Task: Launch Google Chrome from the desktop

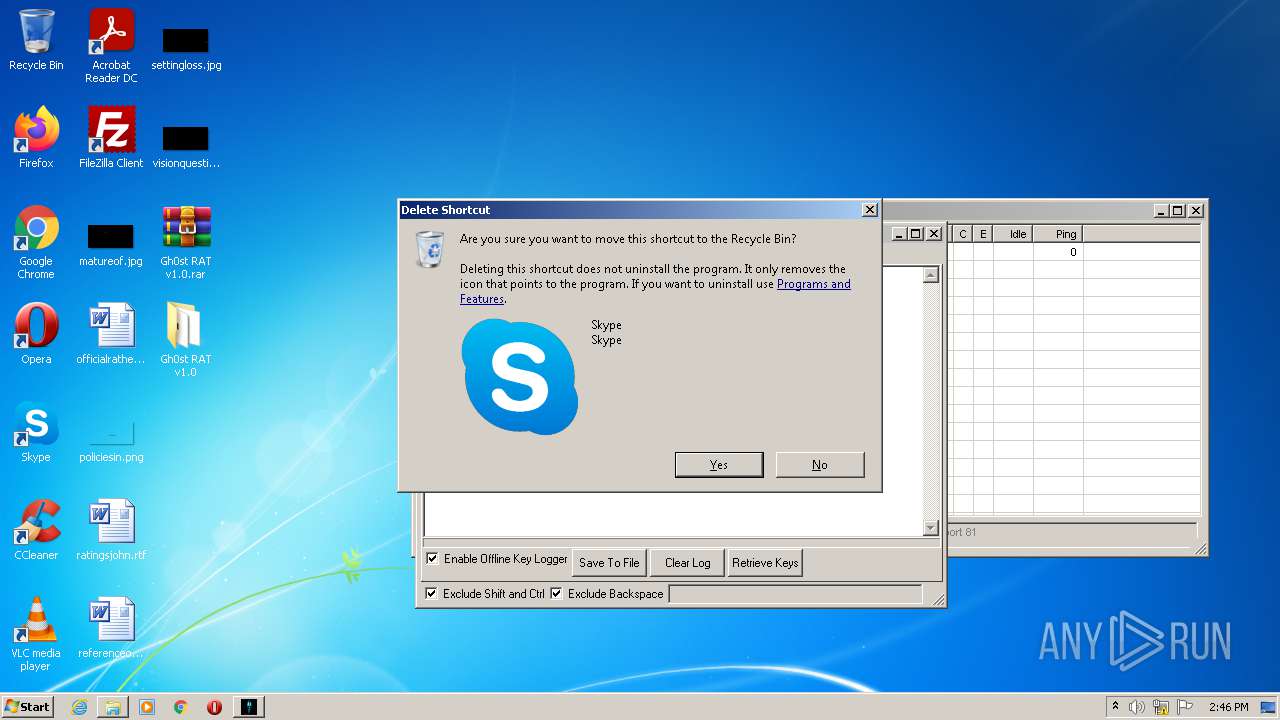Action: 36,242
